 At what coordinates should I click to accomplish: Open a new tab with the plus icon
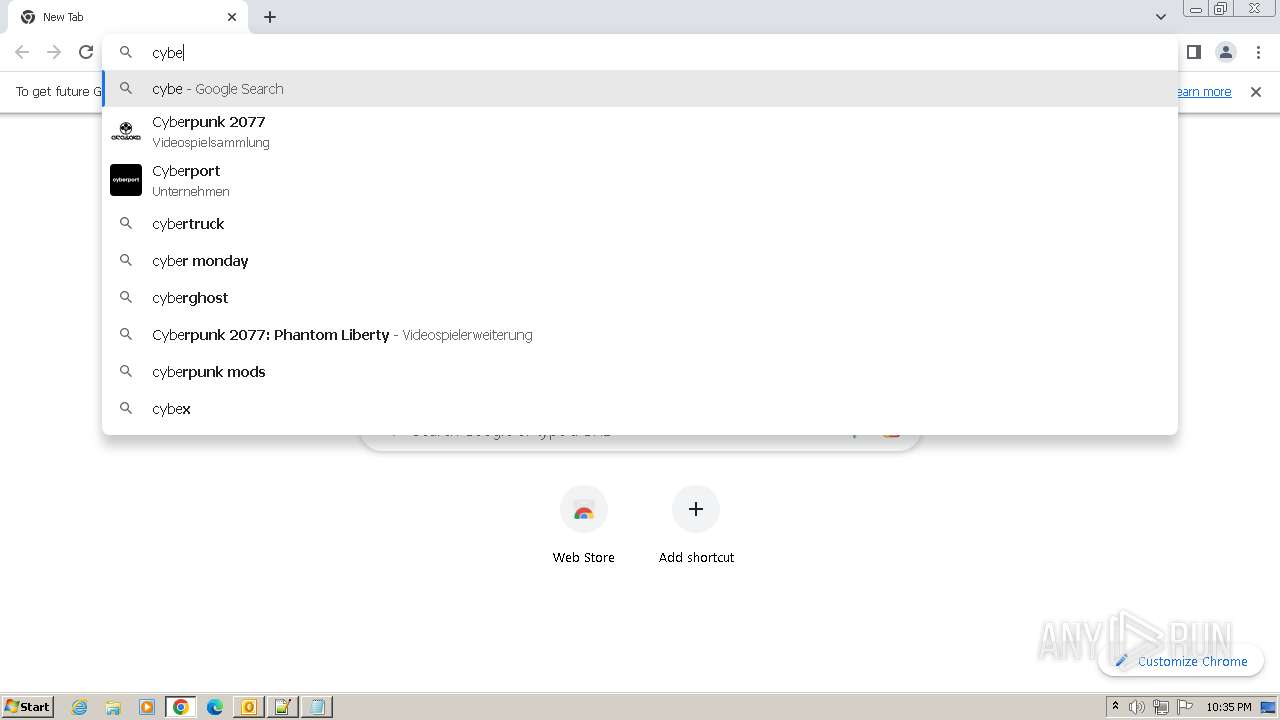(x=270, y=17)
